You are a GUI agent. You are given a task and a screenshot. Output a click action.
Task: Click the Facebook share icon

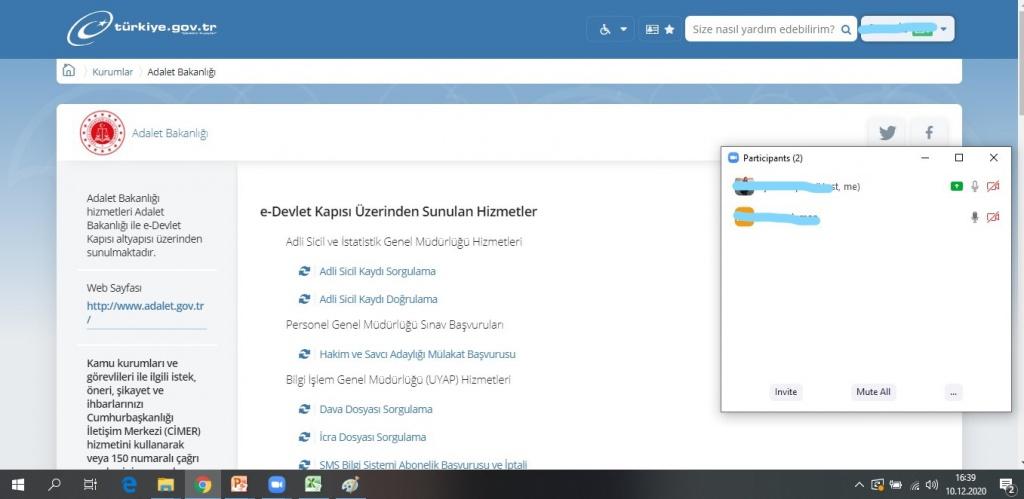tap(929, 133)
